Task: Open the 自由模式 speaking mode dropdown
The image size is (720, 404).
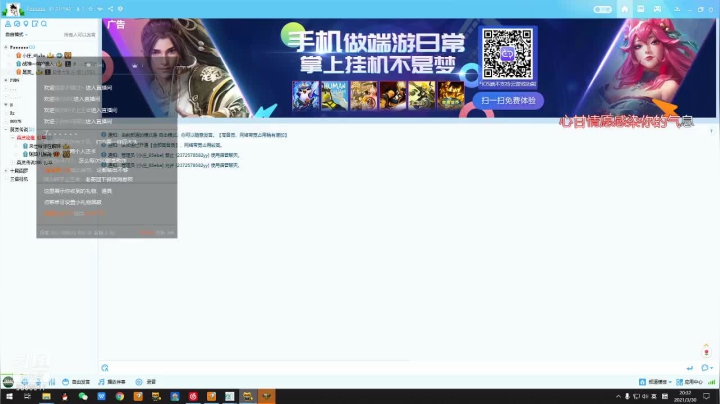Action: click(17, 34)
